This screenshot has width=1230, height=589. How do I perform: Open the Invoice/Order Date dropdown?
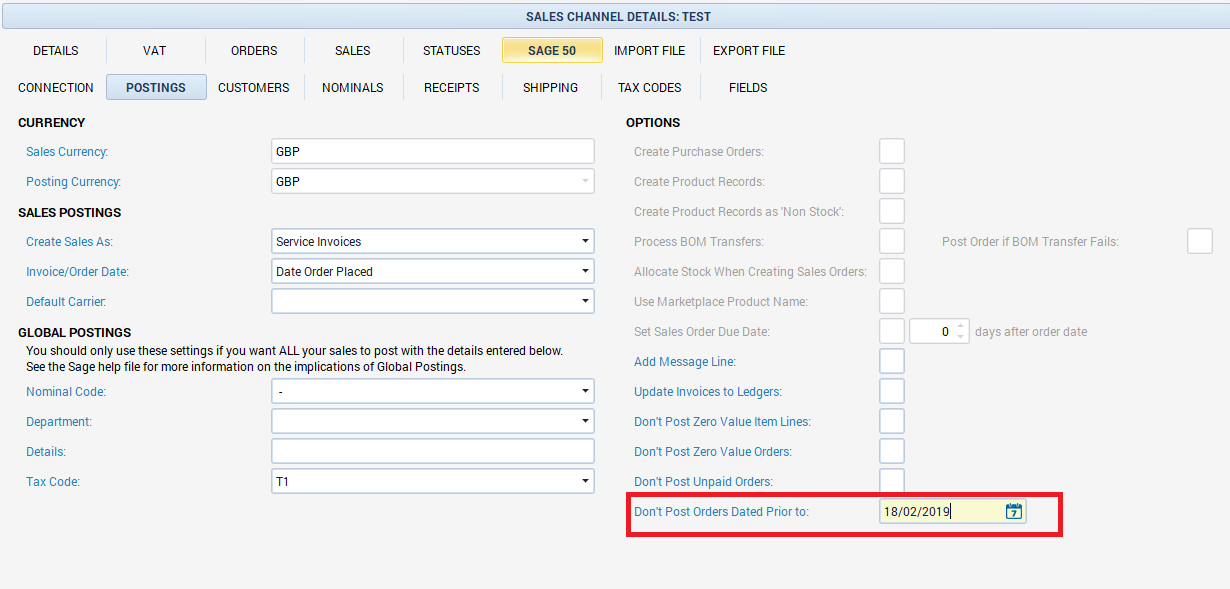[584, 272]
